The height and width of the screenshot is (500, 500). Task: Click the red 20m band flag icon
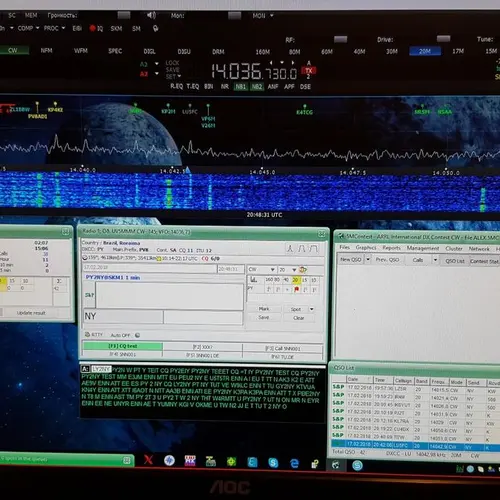coord(296,289)
